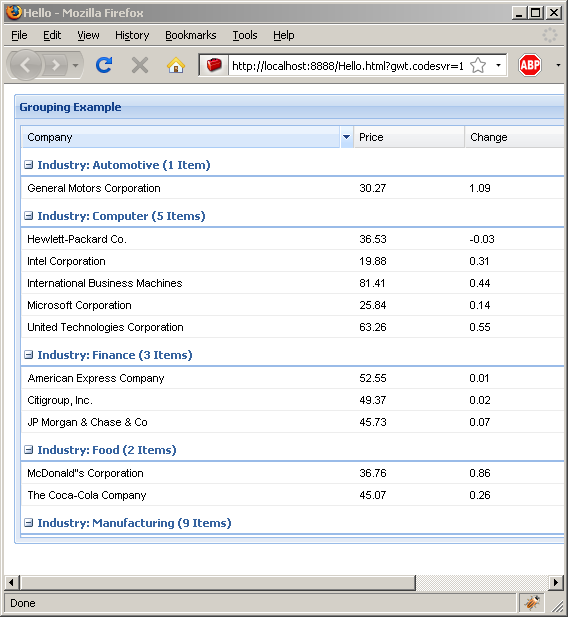Reload the page with the Reload icon
The image size is (568, 617).
tap(104, 65)
